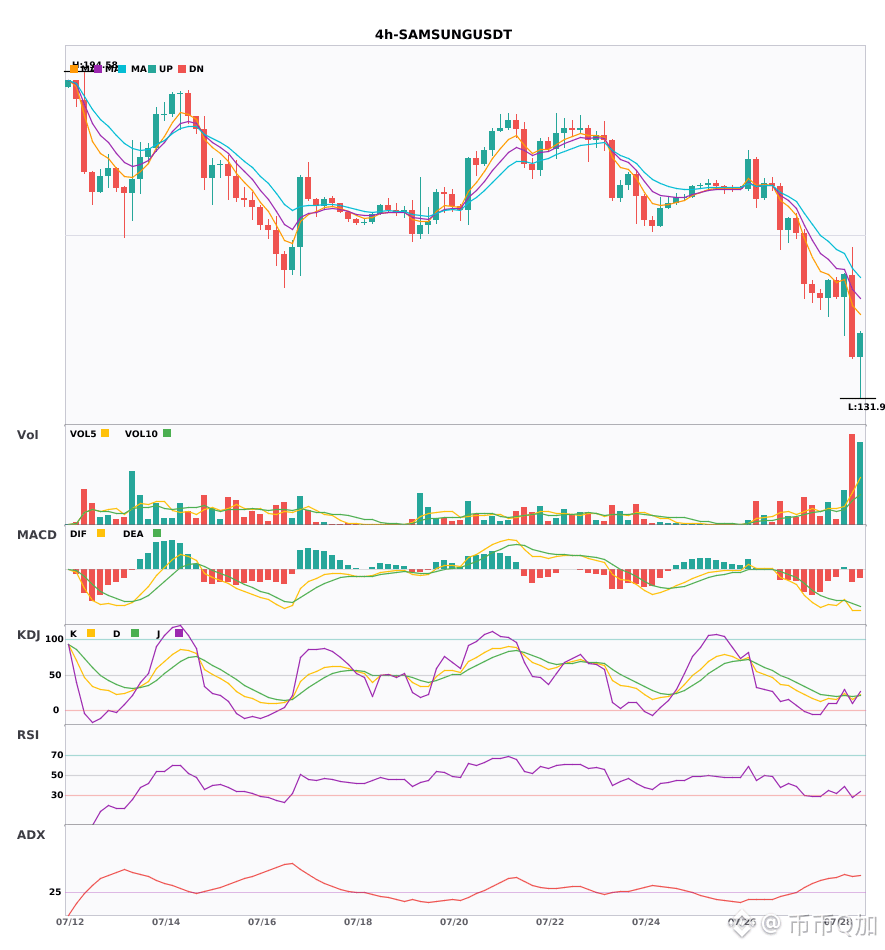Image resolution: width=885 pixels, height=950 pixels.
Task: Click the 0 axis value in KDJ
Action: 56,710
